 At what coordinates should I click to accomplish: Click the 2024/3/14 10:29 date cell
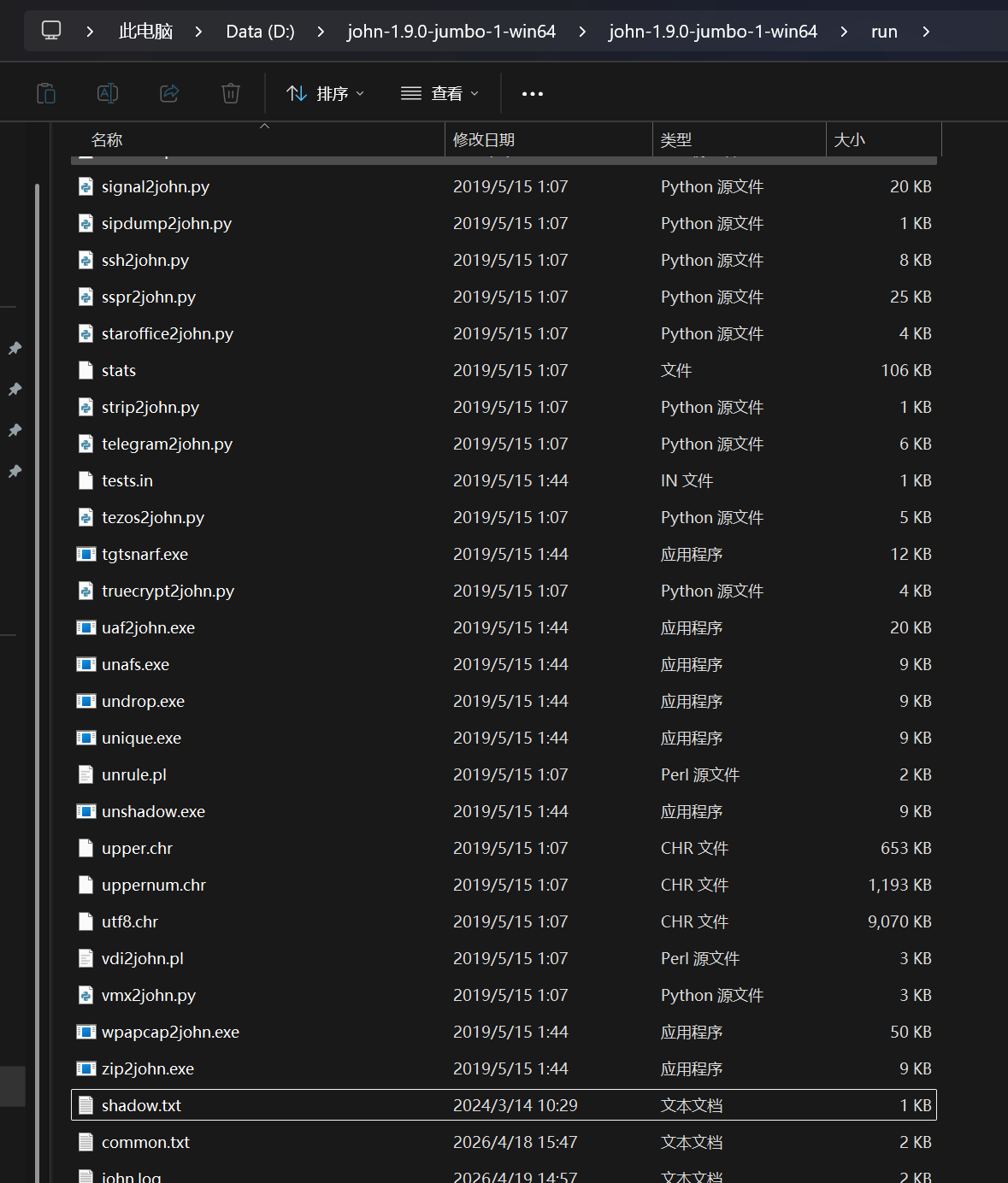[x=516, y=1105]
